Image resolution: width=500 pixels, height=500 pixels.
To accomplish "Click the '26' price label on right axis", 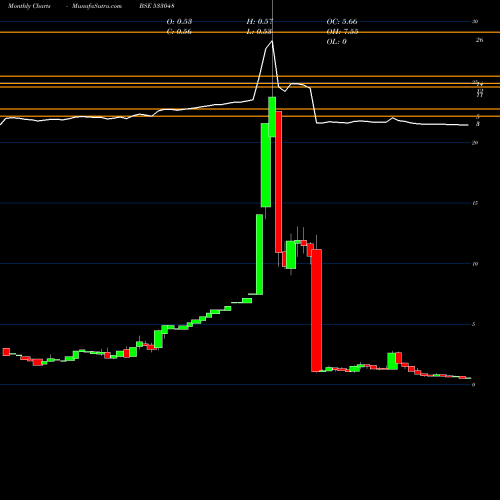I will (479, 40).
